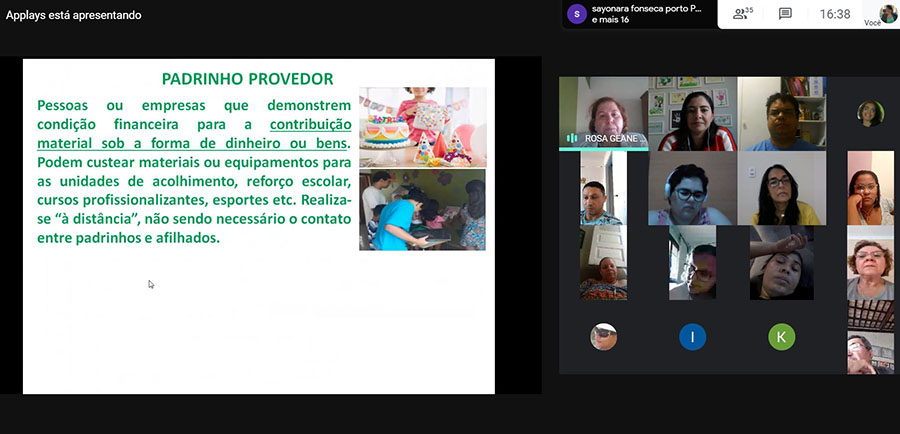Viewport: 900px width, 434px height.
Task: Click the blue I participant avatar
Action: tap(692, 337)
